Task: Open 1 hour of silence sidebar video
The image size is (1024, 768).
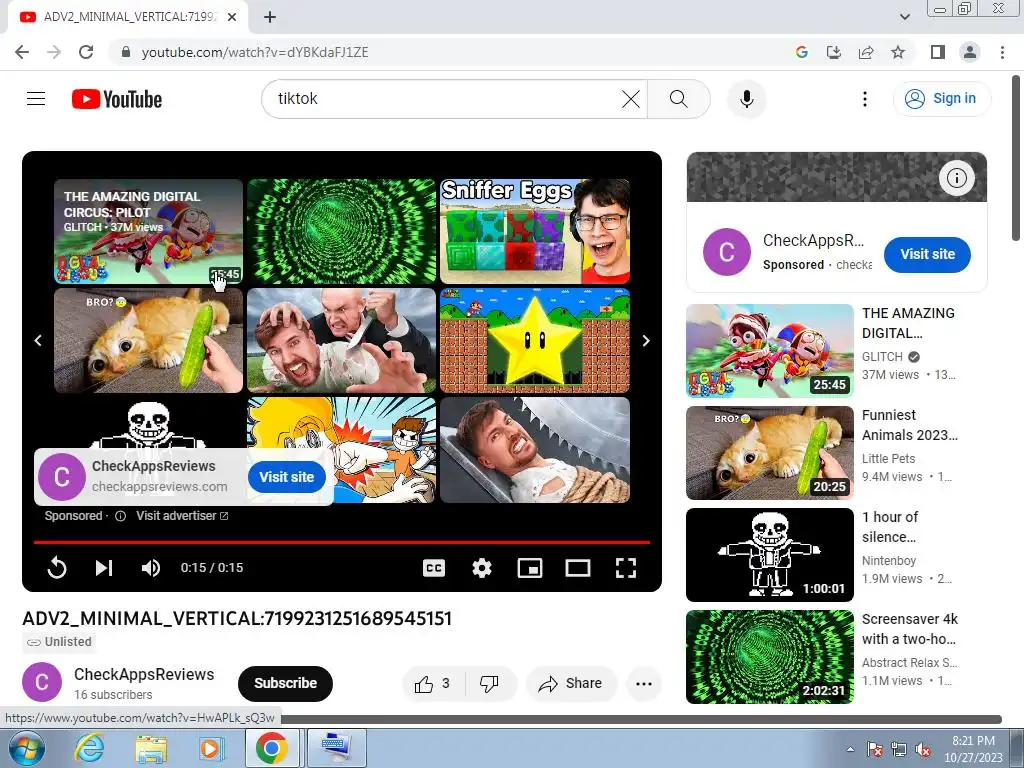Action: [x=770, y=555]
